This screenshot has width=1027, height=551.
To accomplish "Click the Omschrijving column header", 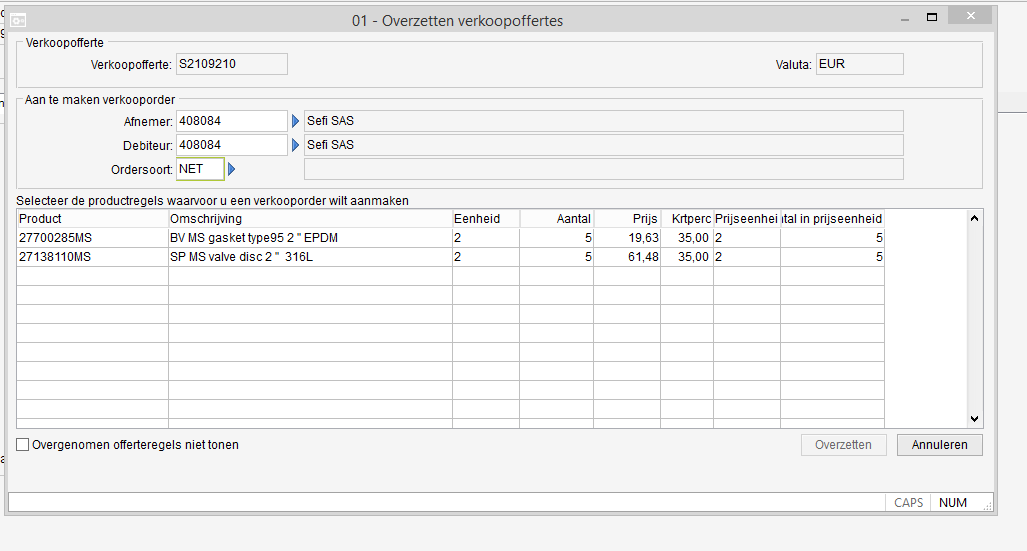I will [310, 219].
